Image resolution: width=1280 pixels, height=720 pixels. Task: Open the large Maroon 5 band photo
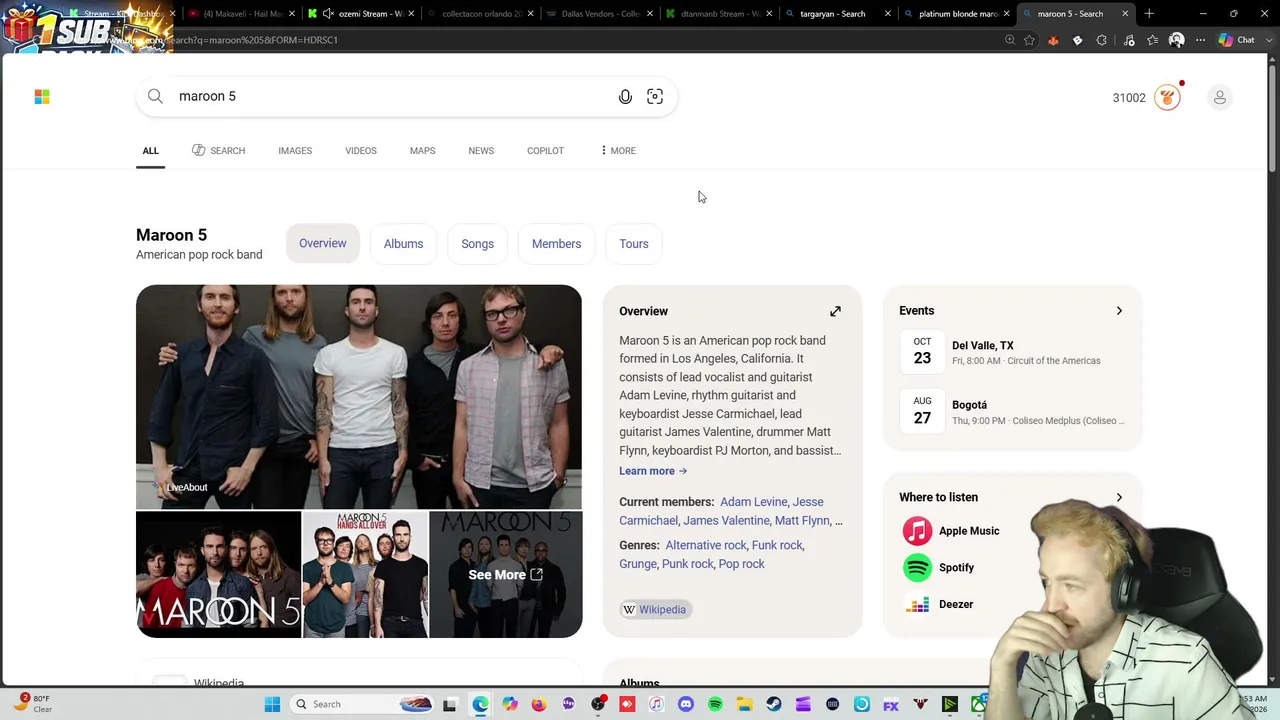tap(359, 397)
